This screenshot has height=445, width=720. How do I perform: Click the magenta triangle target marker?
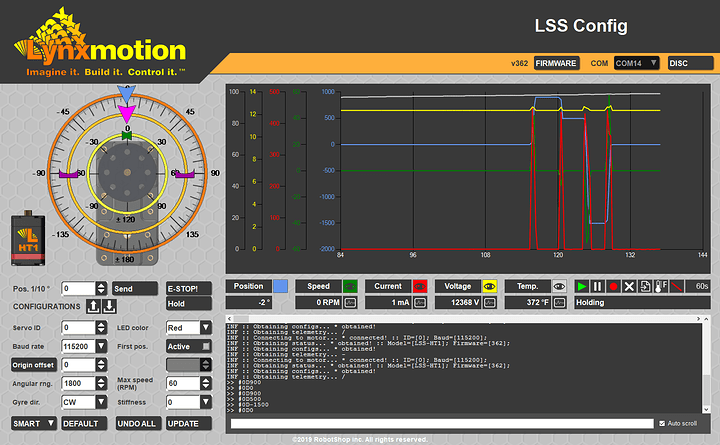[127, 113]
